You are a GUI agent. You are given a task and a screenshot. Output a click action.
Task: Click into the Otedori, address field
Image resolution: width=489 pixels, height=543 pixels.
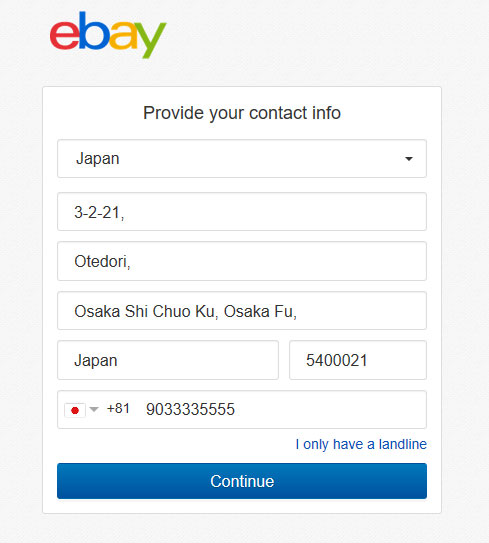coord(242,261)
